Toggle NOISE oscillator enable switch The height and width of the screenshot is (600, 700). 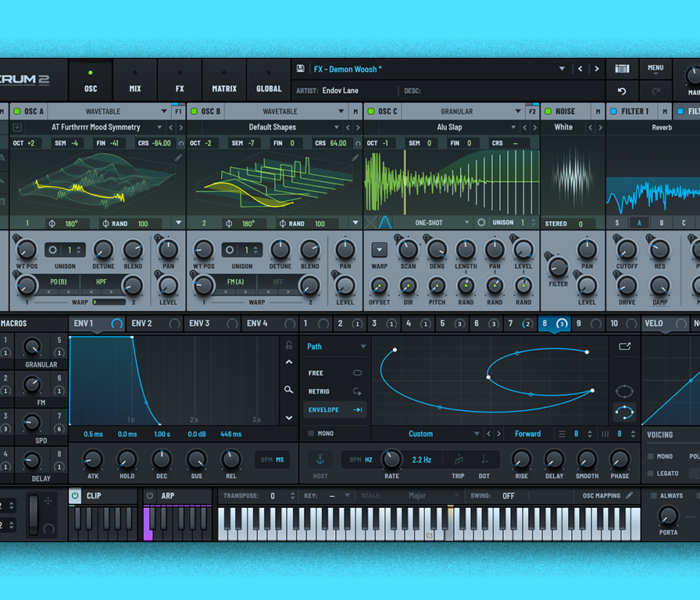point(548,111)
